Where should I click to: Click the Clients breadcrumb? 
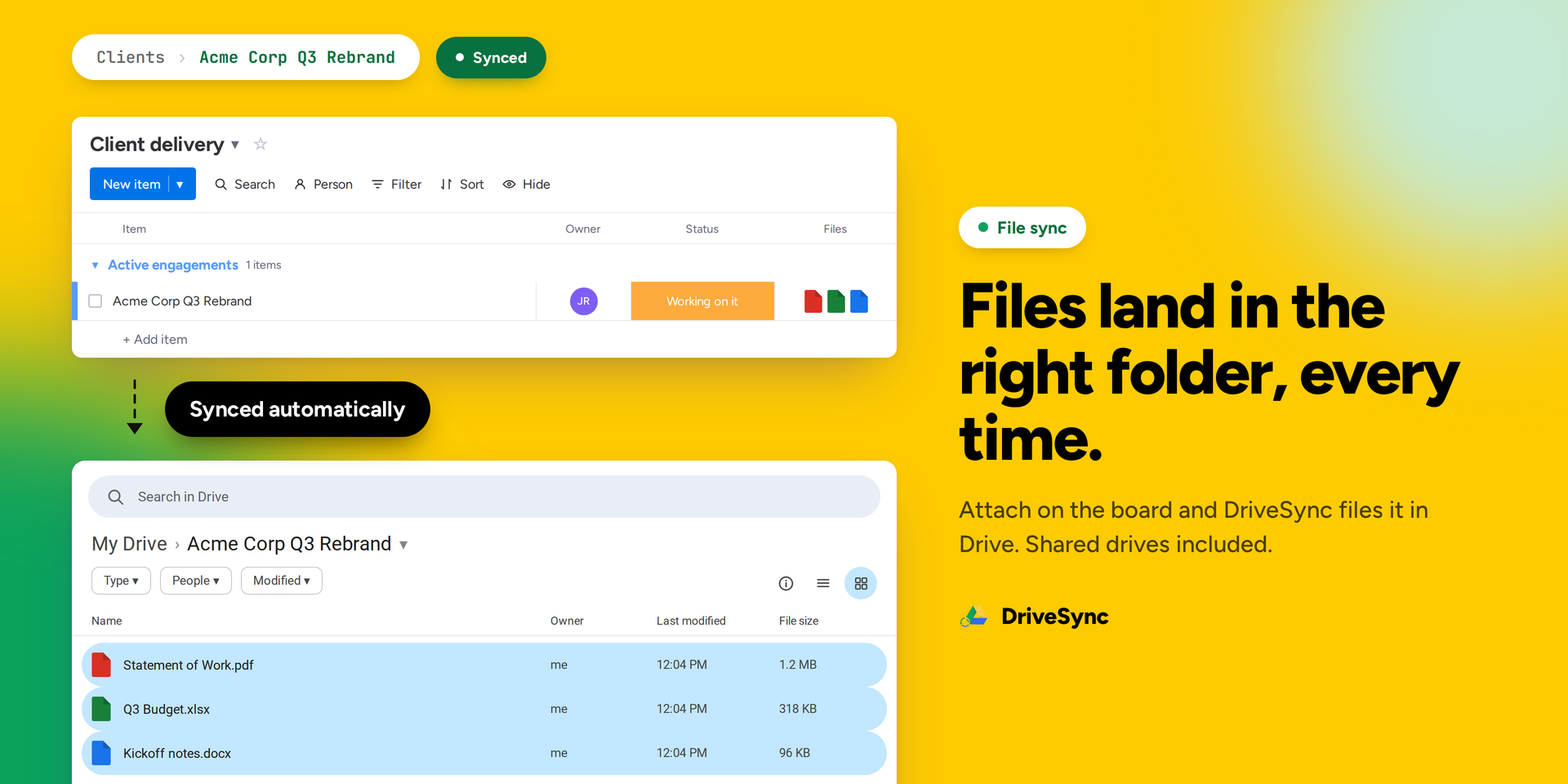(131, 57)
